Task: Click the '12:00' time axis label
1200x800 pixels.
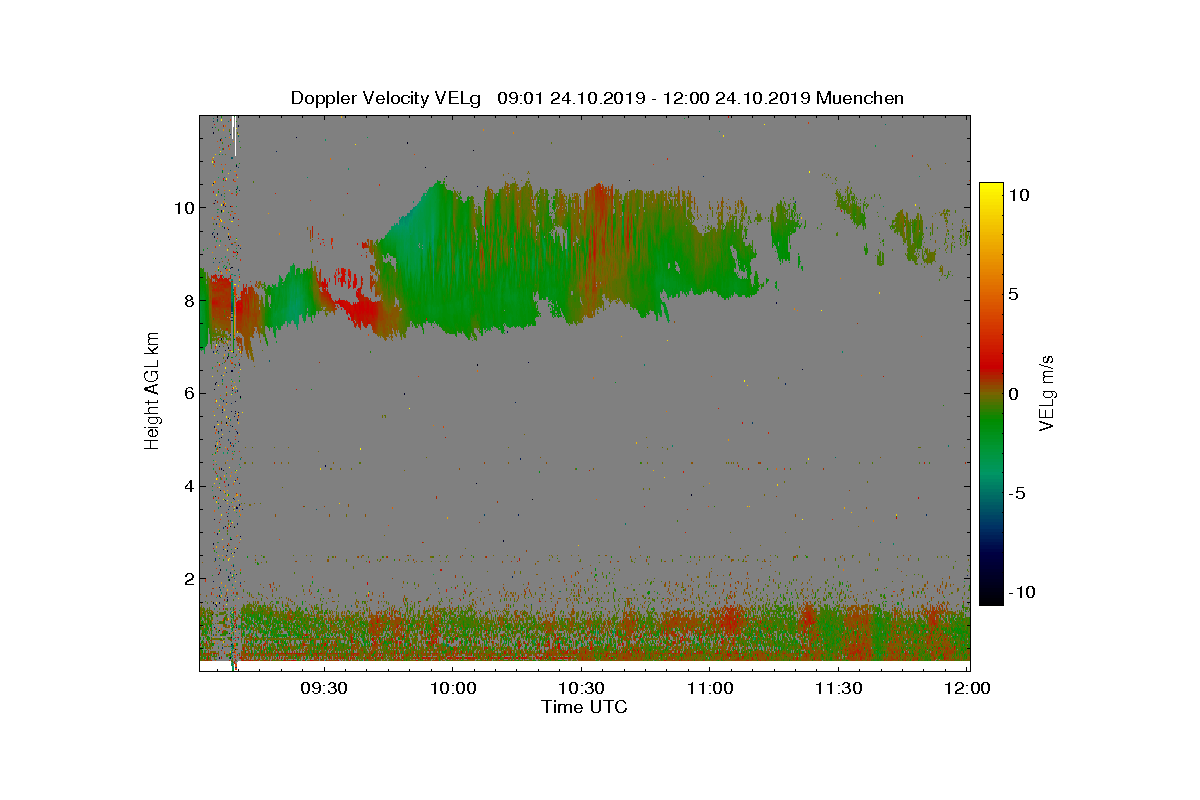Action: 967,688
